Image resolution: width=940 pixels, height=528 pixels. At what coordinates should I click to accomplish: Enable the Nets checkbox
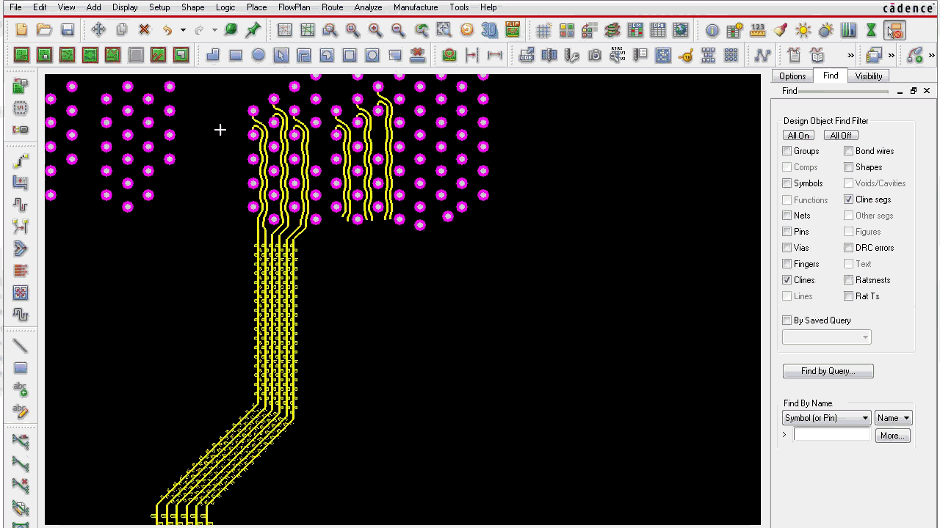[x=787, y=216]
